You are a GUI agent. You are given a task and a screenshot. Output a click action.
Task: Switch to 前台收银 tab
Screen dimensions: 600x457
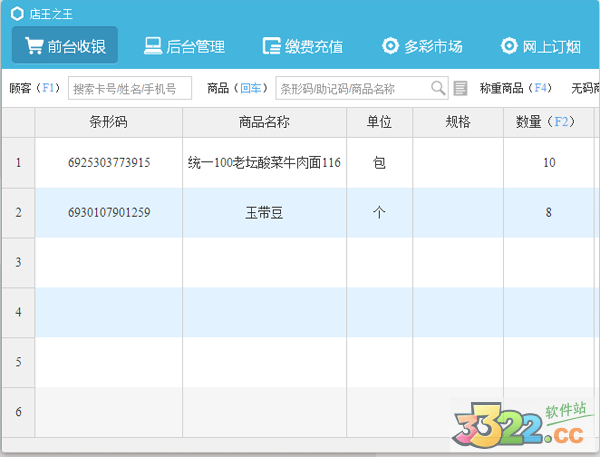click(65, 45)
